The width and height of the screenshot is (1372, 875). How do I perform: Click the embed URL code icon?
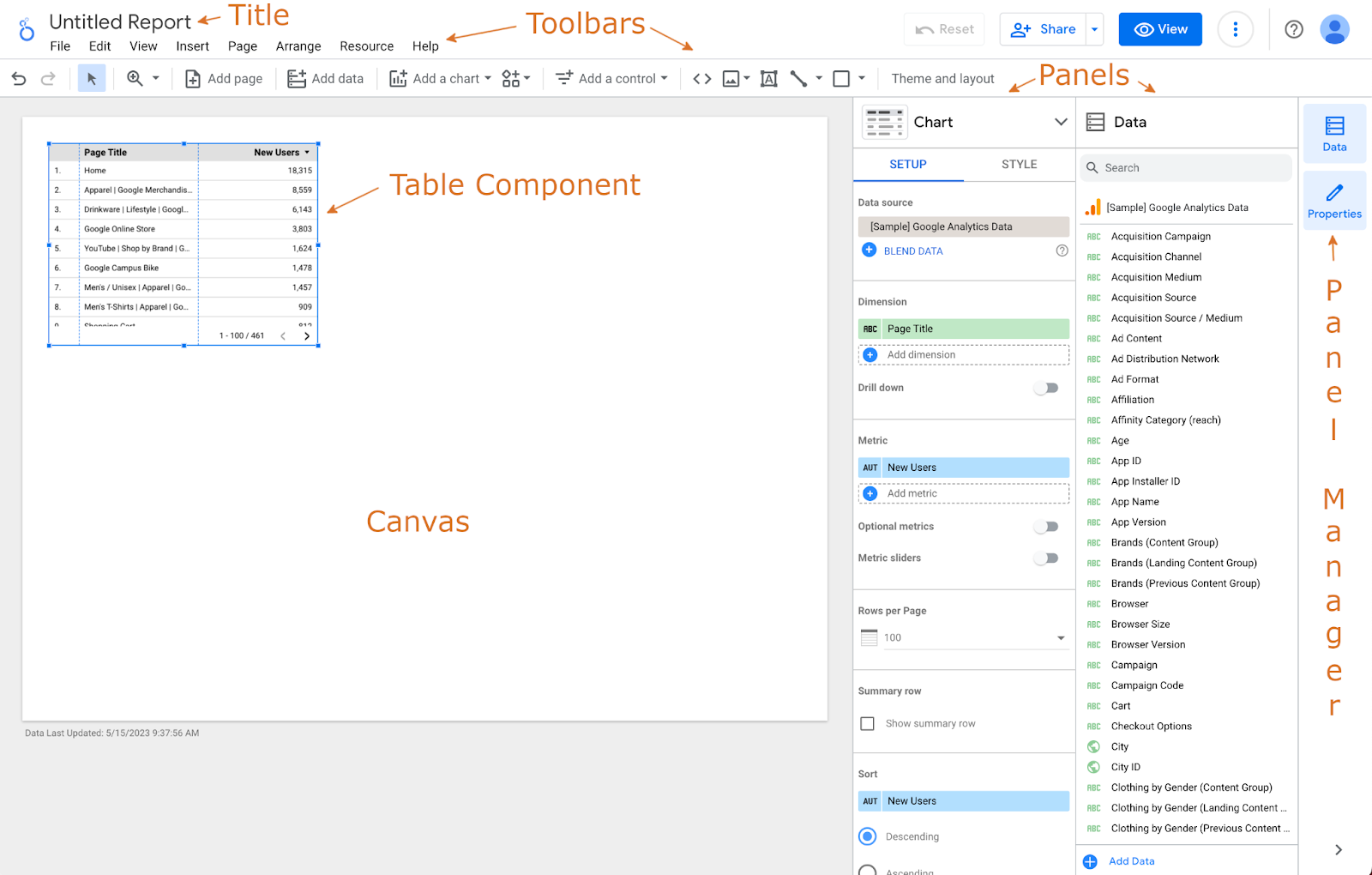click(x=701, y=79)
